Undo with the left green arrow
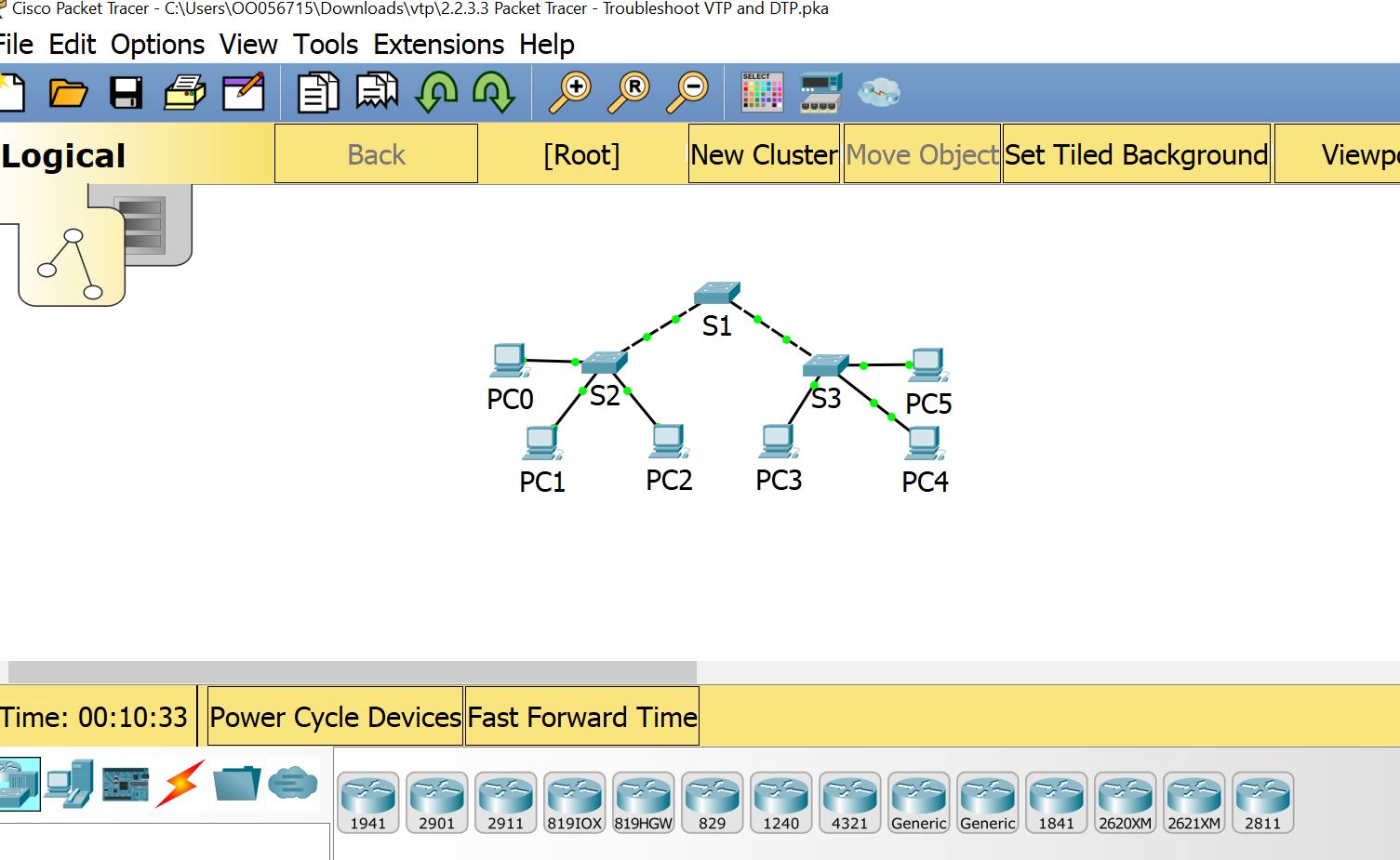 (436, 93)
